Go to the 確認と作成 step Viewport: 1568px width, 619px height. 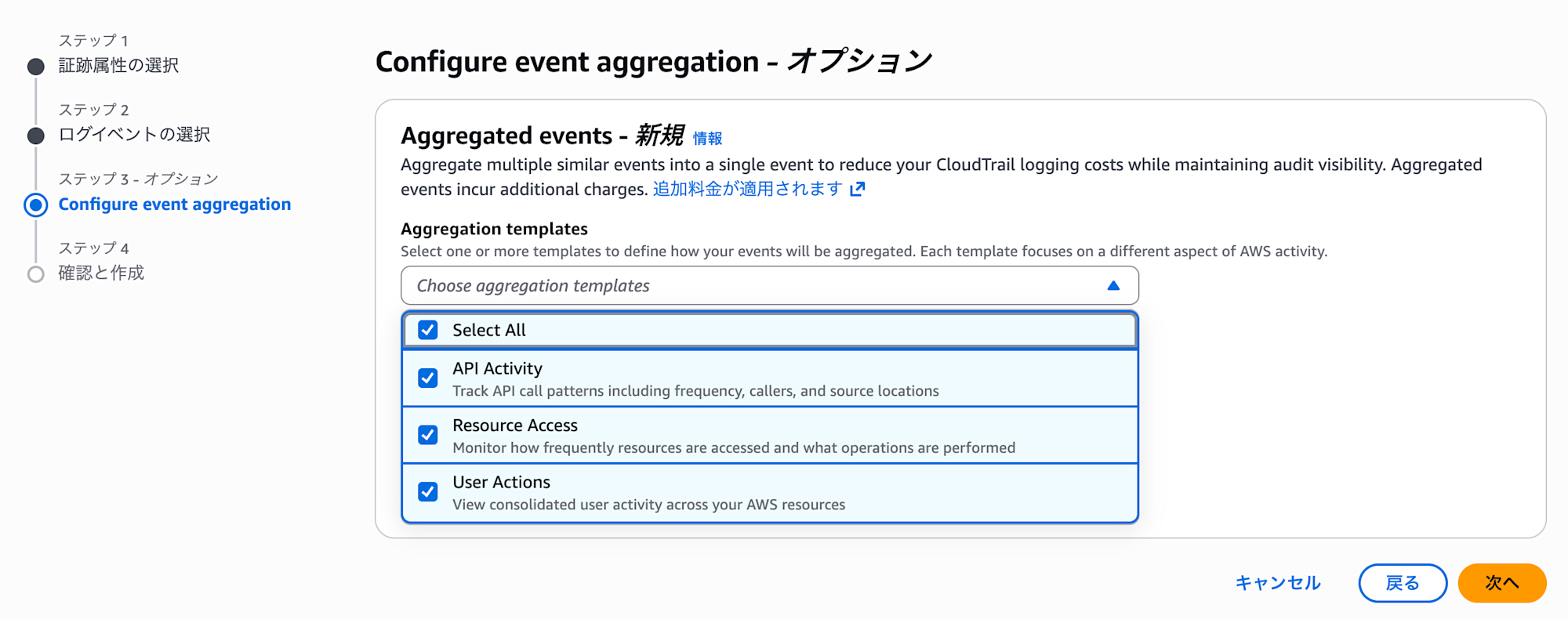(x=100, y=273)
